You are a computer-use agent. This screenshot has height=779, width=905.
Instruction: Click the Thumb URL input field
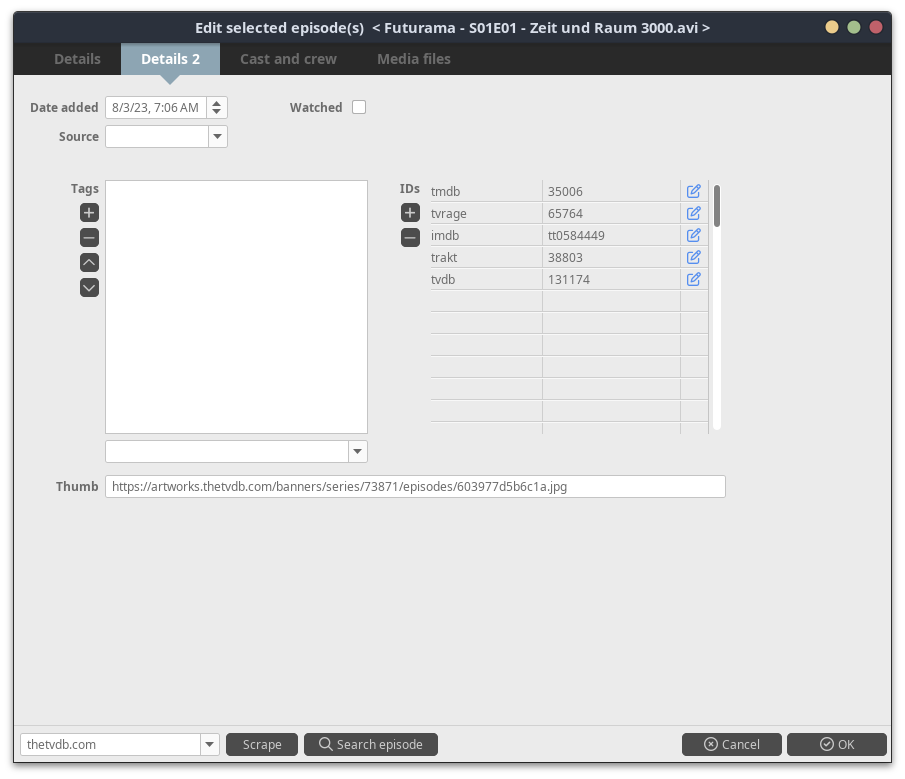pos(414,486)
